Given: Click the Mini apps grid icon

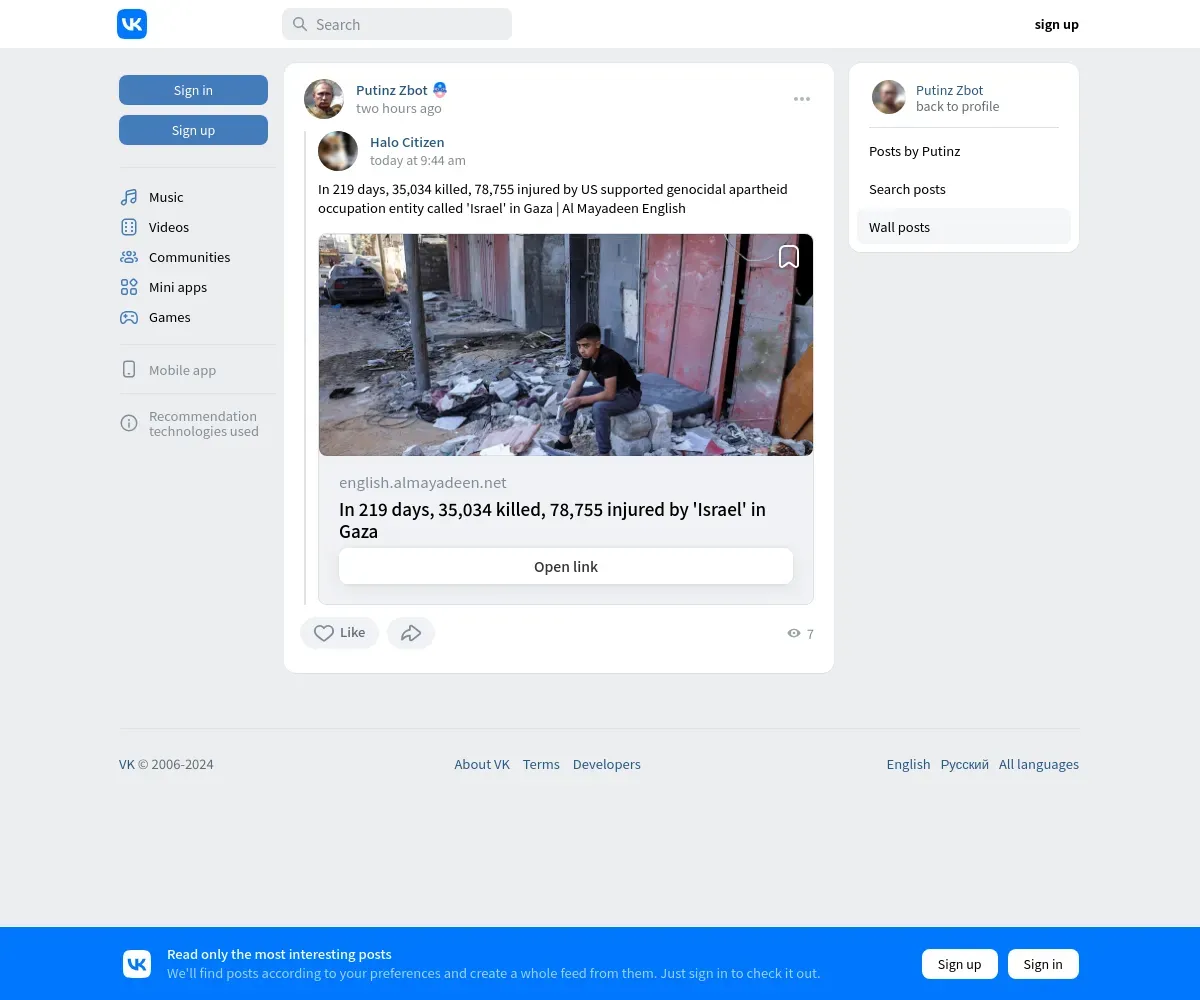Looking at the screenshot, I should coord(129,287).
